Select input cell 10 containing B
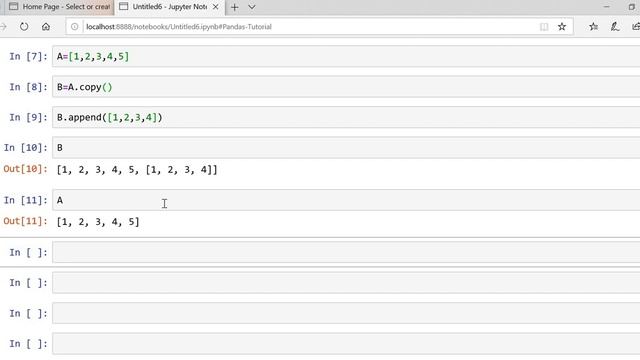The width and height of the screenshot is (640, 360). coord(346,148)
